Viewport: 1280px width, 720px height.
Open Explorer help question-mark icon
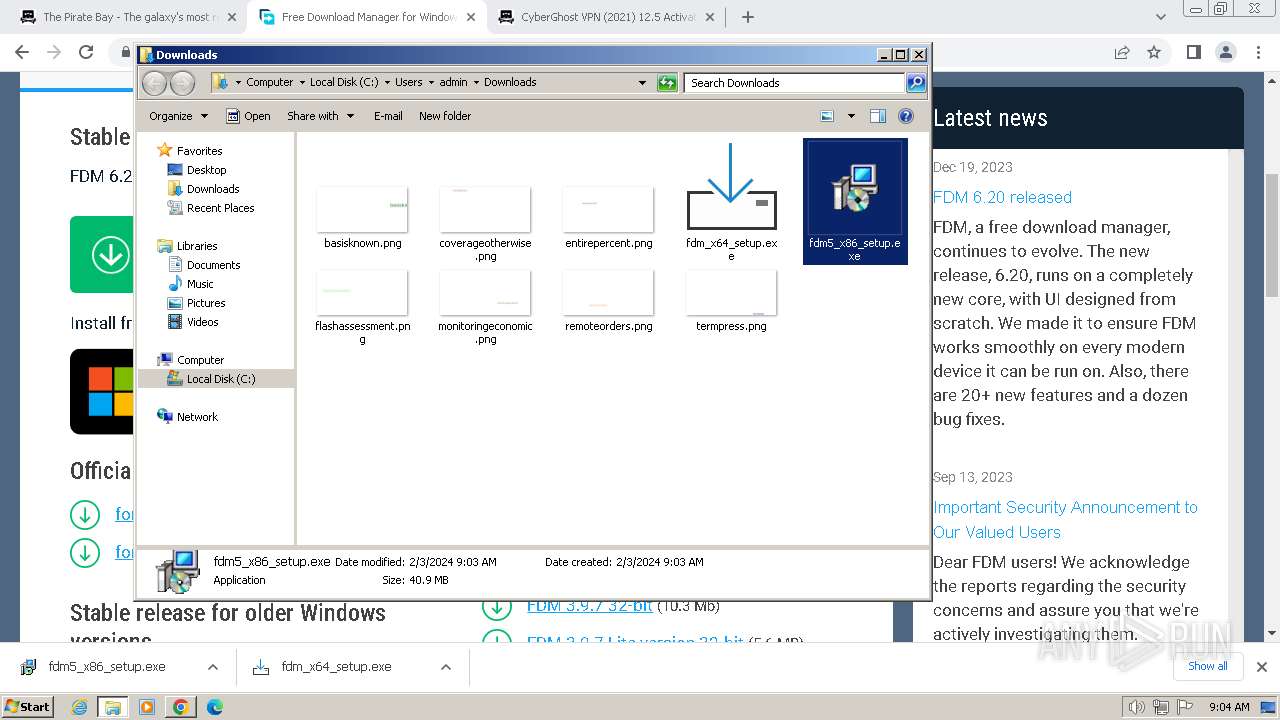tap(906, 116)
